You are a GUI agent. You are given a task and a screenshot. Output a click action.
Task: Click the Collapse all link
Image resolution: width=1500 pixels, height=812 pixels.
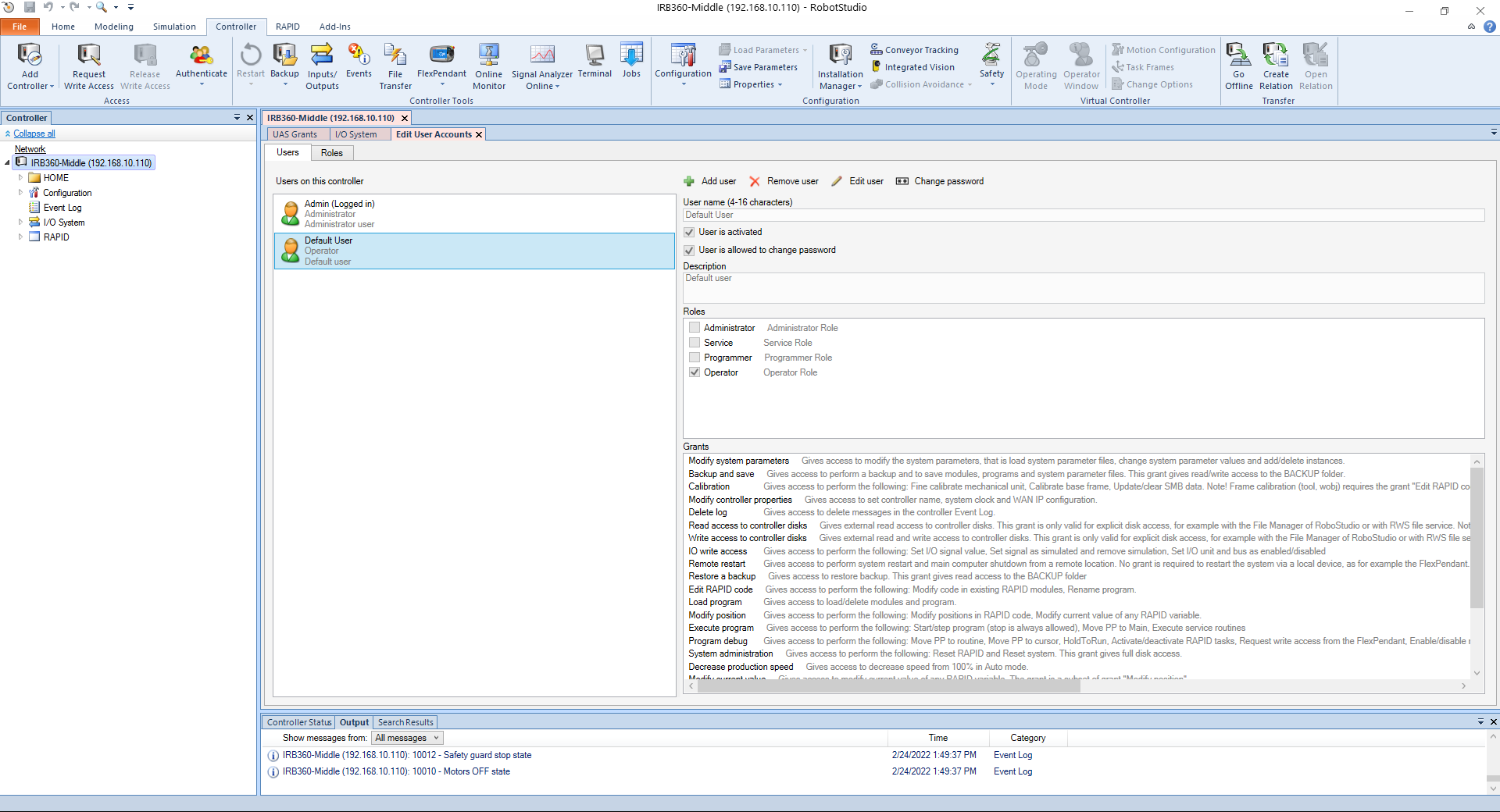click(x=34, y=134)
